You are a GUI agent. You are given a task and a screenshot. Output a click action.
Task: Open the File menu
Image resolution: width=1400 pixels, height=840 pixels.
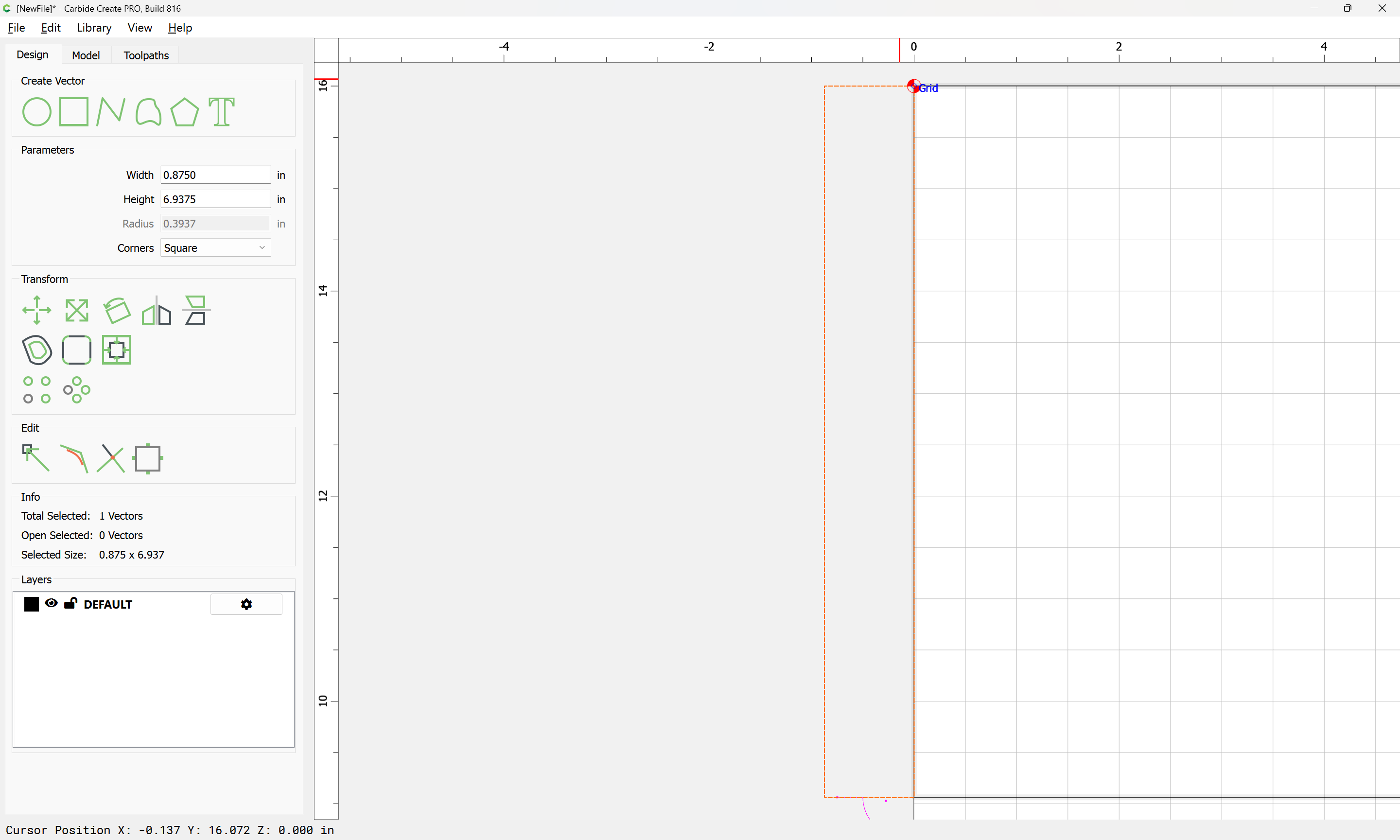[16, 28]
